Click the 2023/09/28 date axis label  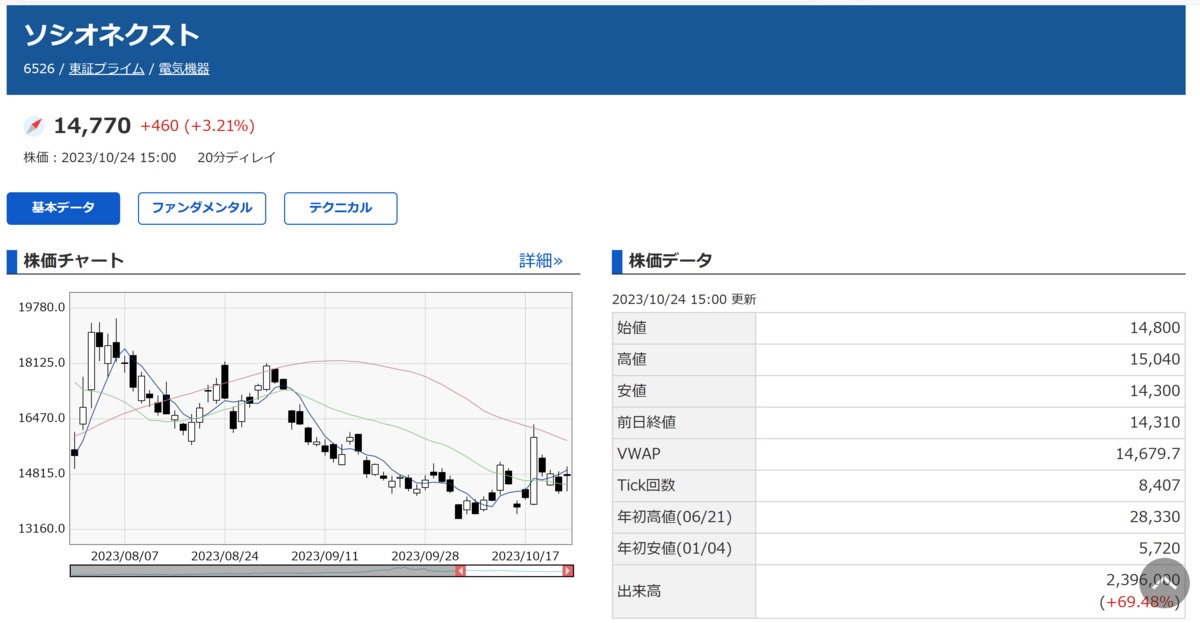coord(425,555)
